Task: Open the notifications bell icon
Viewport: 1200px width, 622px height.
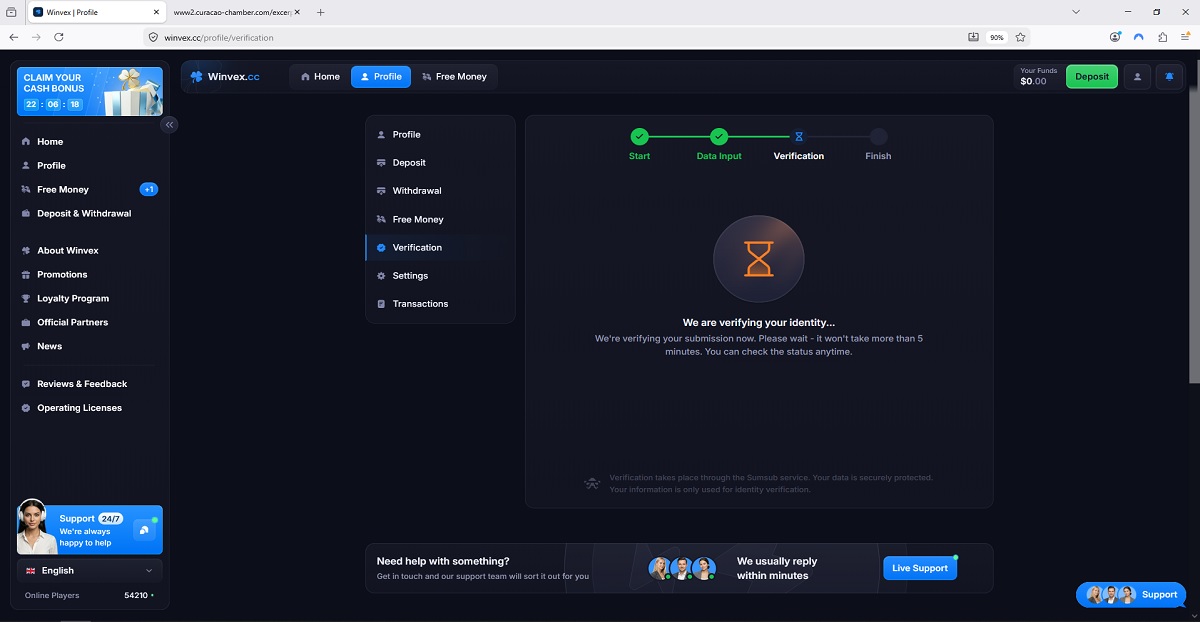Action: click(x=1169, y=77)
